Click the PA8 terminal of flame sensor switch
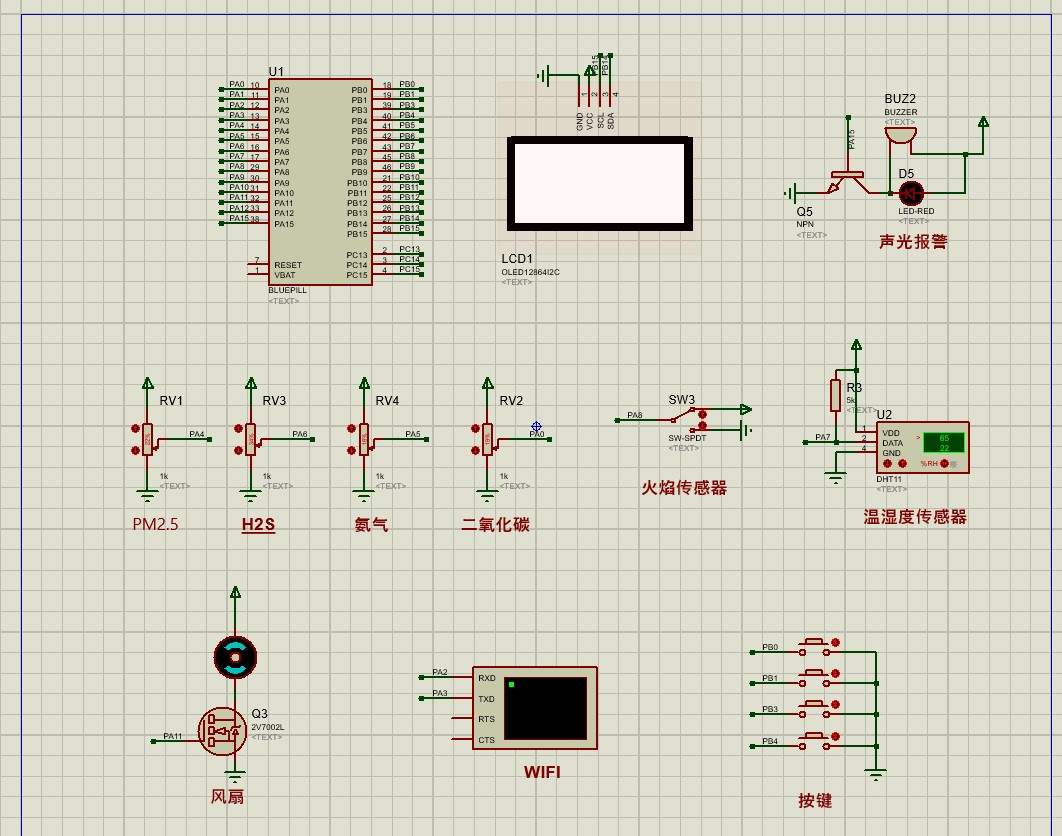This screenshot has height=836, width=1062. point(617,420)
